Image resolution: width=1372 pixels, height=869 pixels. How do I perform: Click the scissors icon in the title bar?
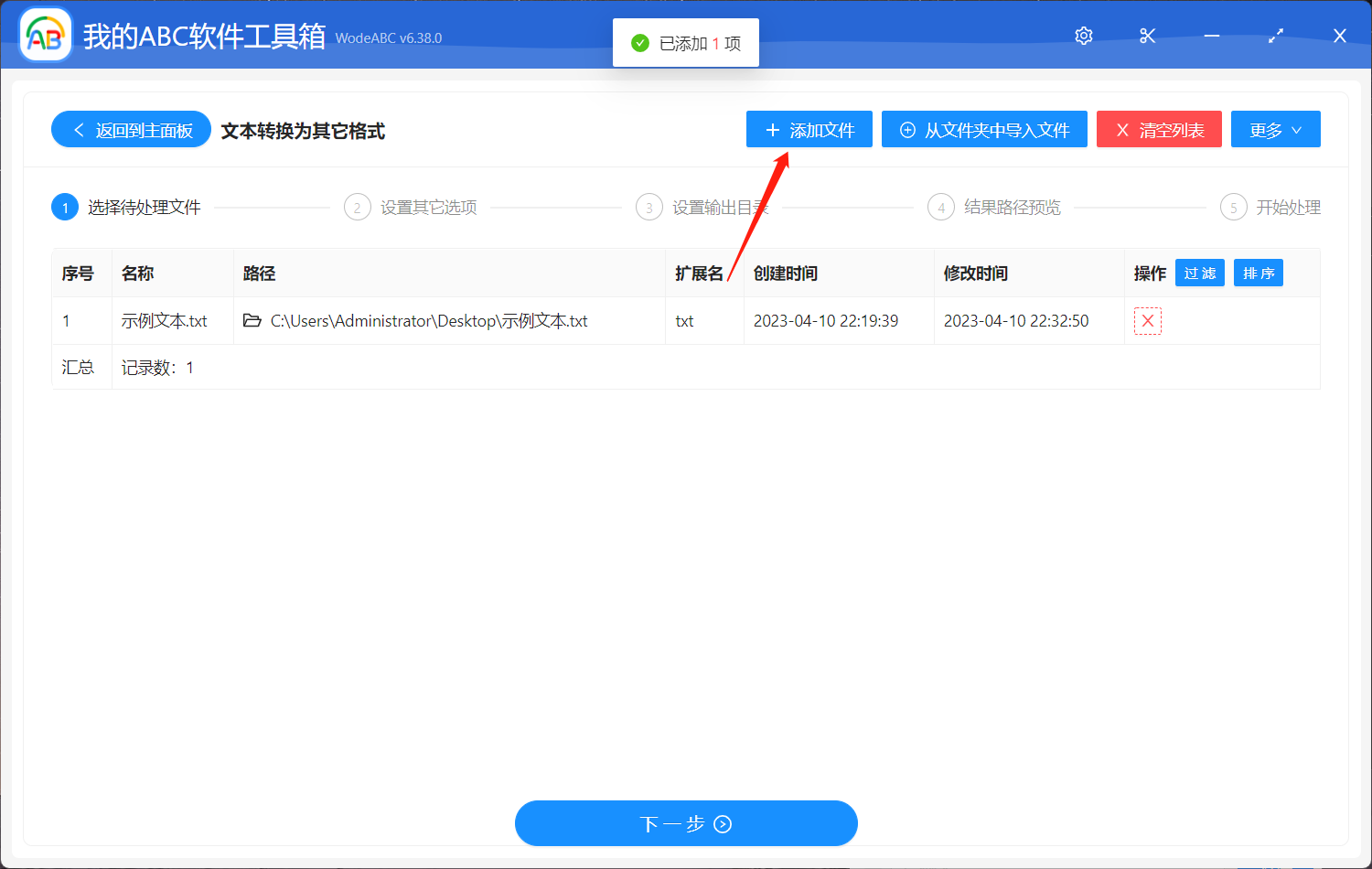(1147, 36)
